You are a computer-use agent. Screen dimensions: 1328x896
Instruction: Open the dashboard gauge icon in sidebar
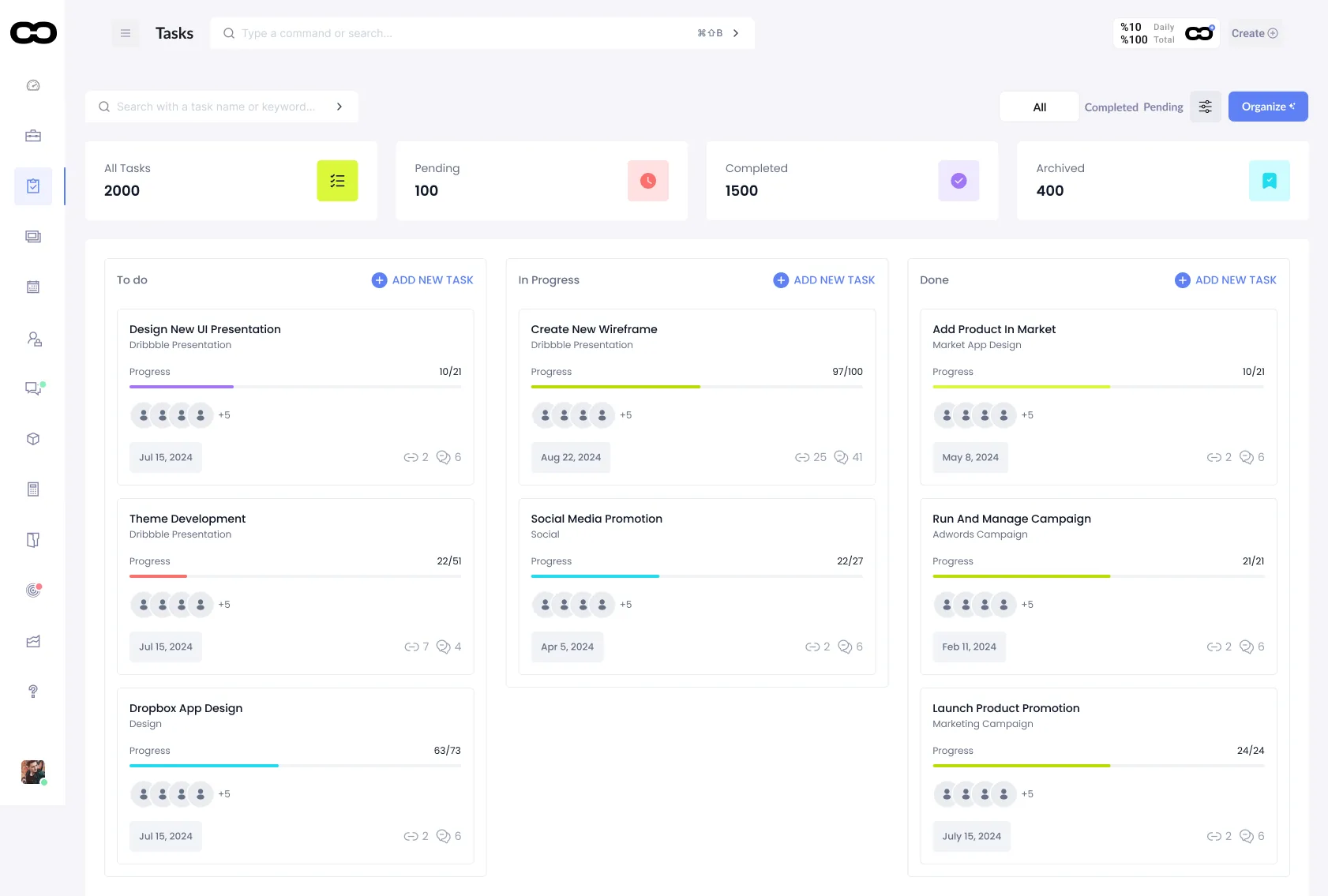pos(33,85)
